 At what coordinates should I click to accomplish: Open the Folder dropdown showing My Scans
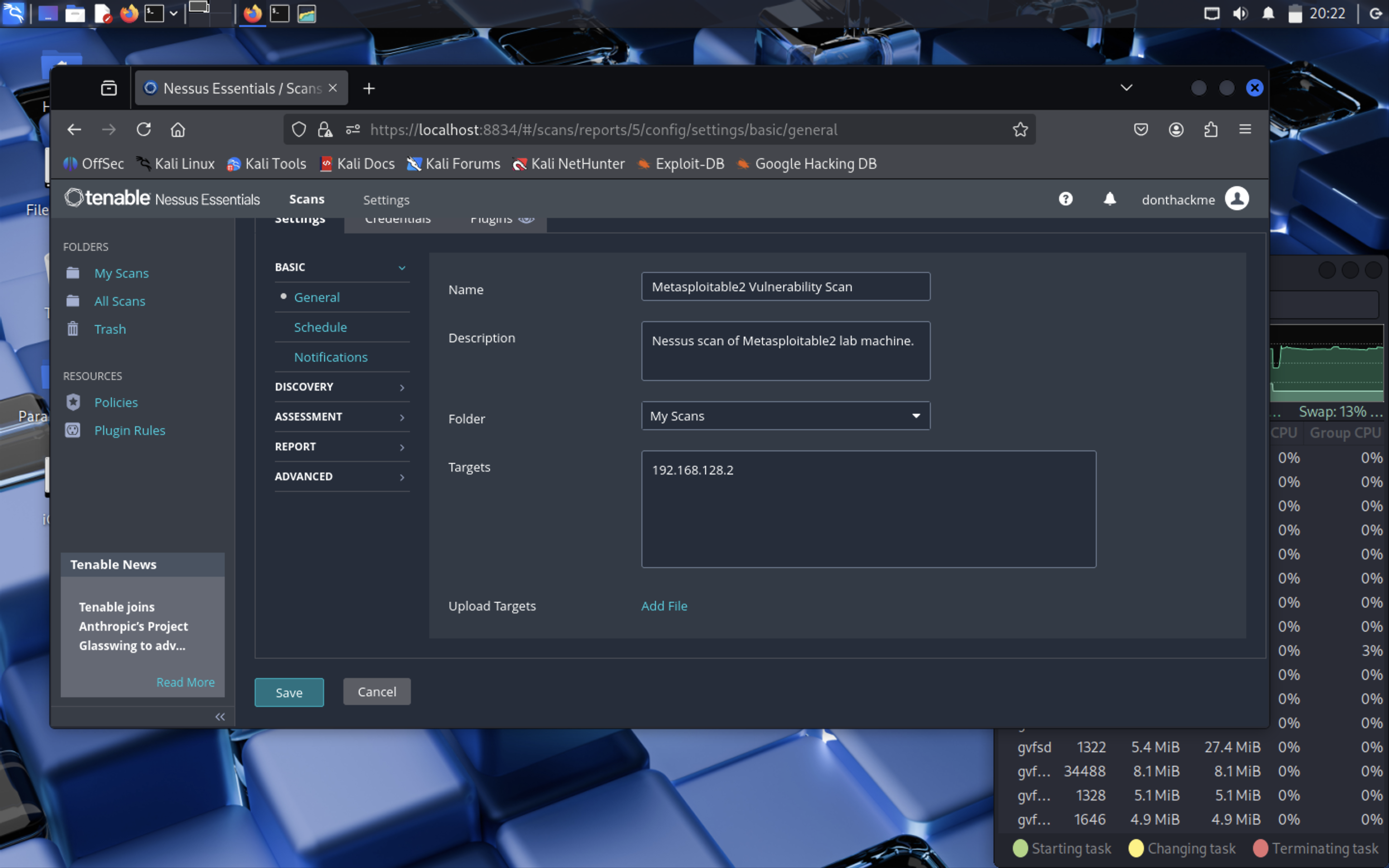pyautogui.click(x=785, y=416)
